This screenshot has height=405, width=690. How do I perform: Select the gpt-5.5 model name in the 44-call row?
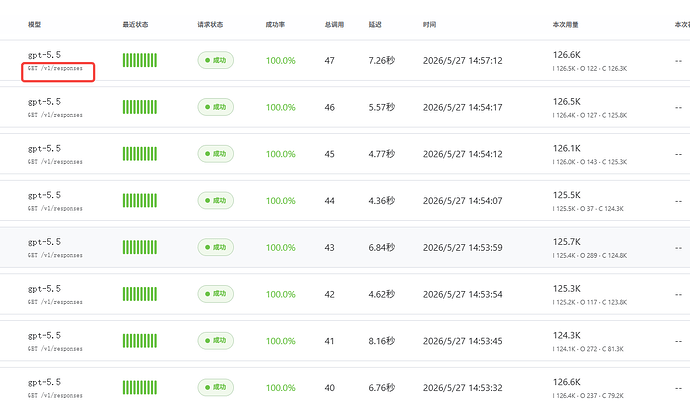click(x=44, y=195)
